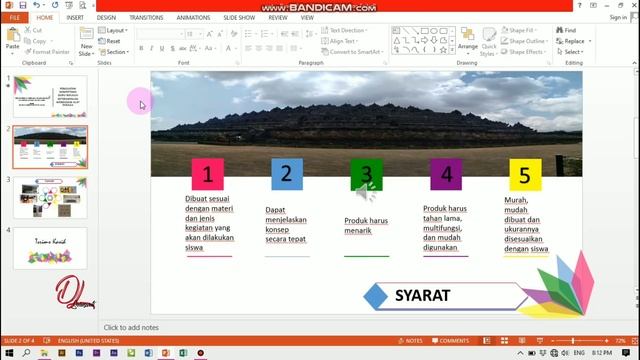Image resolution: width=640 pixels, height=360 pixels.
Task: Select slide 3 thumbnail
Action: coord(50,198)
